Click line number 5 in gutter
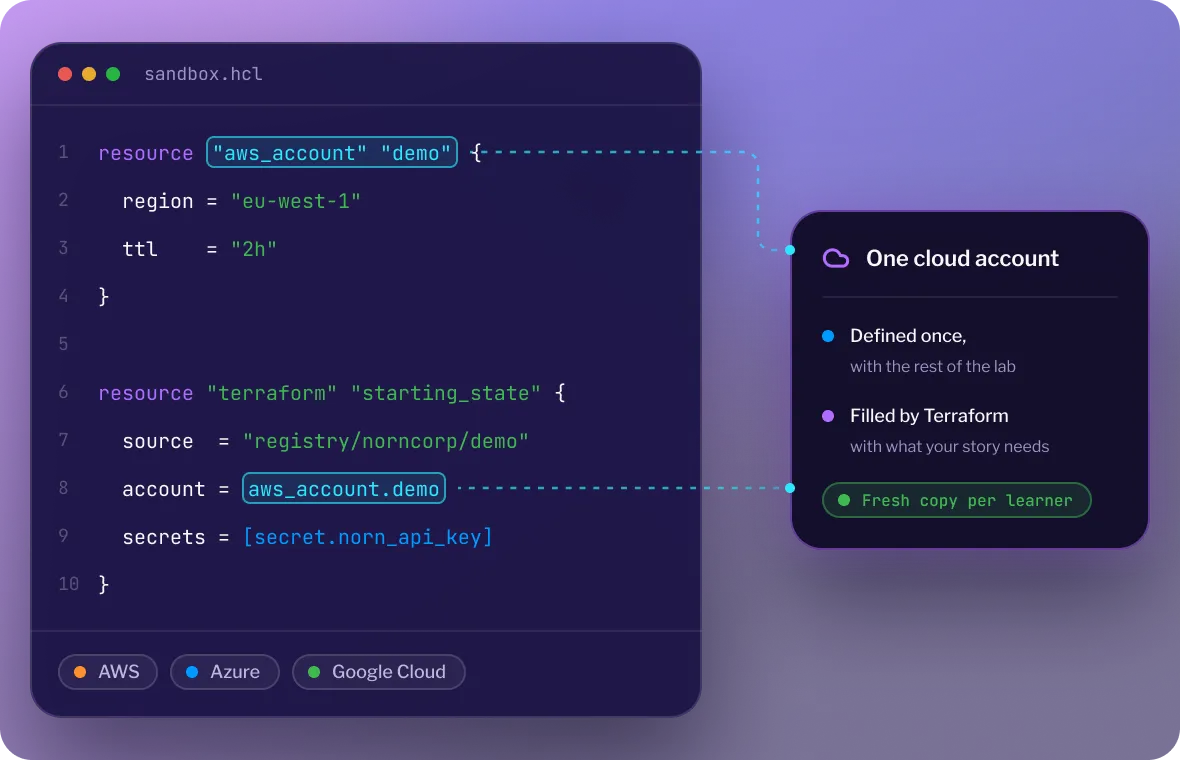The image size is (1180, 760). [64, 344]
